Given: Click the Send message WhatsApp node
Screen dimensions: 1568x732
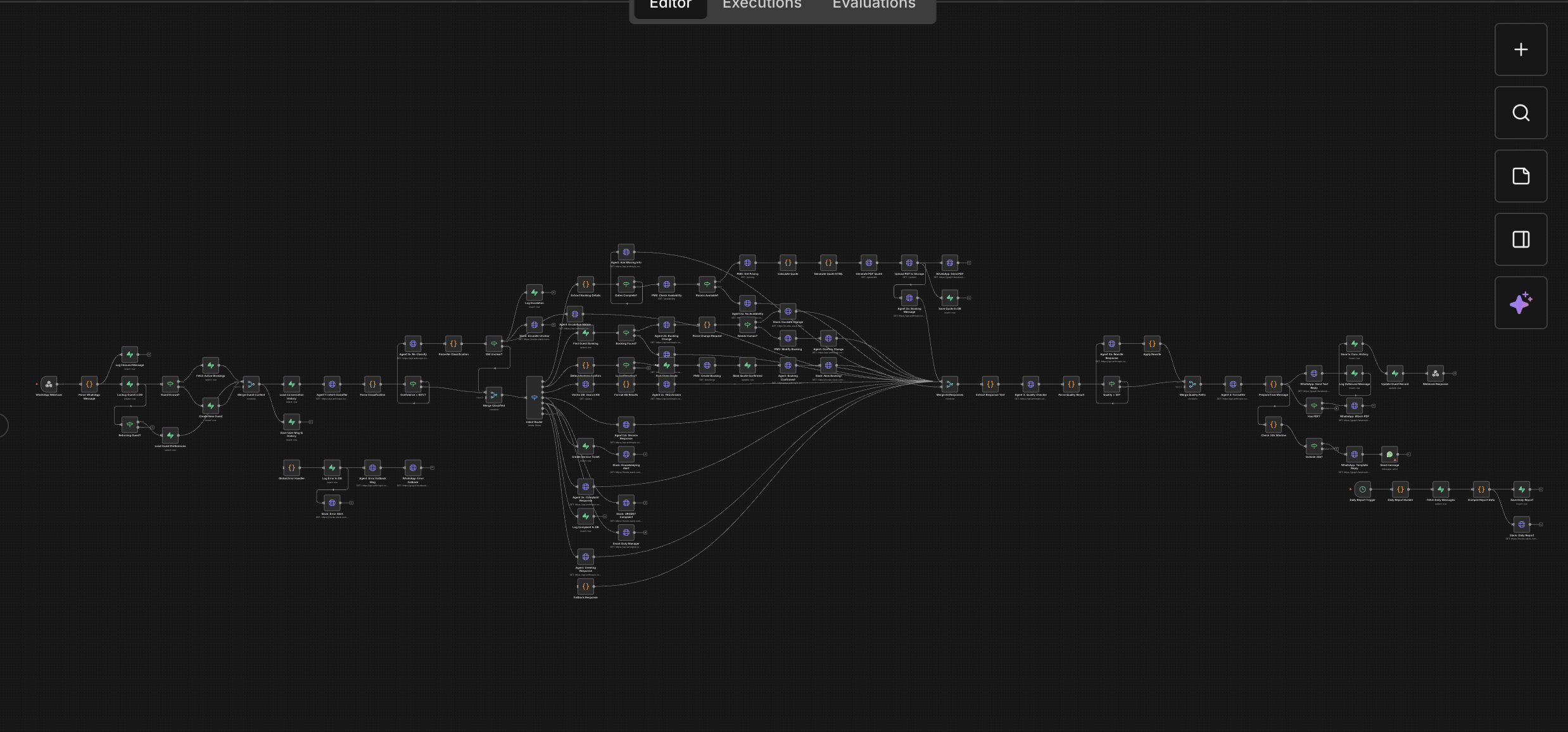Looking at the screenshot, I should [x=1389, y=454].
